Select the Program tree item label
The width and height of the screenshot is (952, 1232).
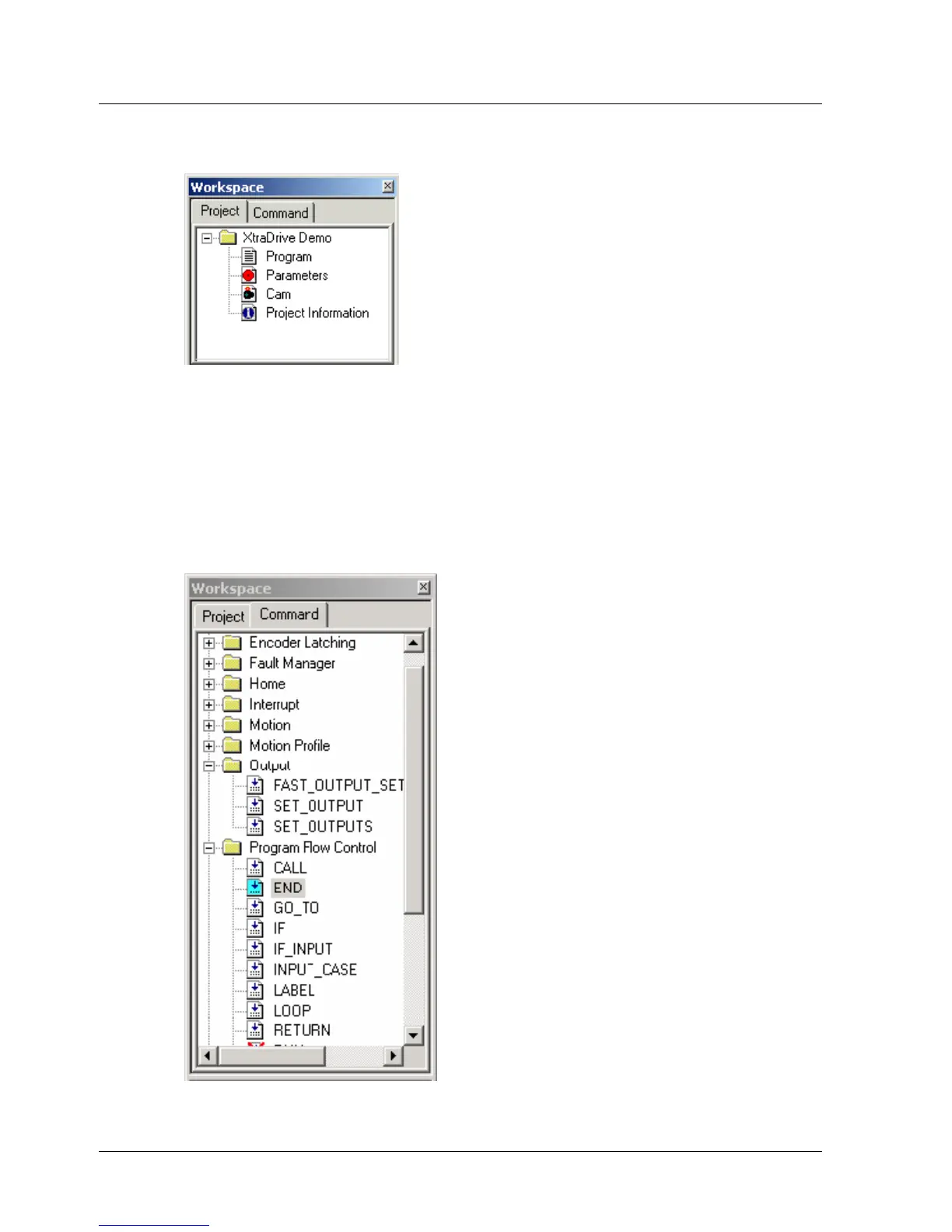pyautogui.click(x=289, y=257)
